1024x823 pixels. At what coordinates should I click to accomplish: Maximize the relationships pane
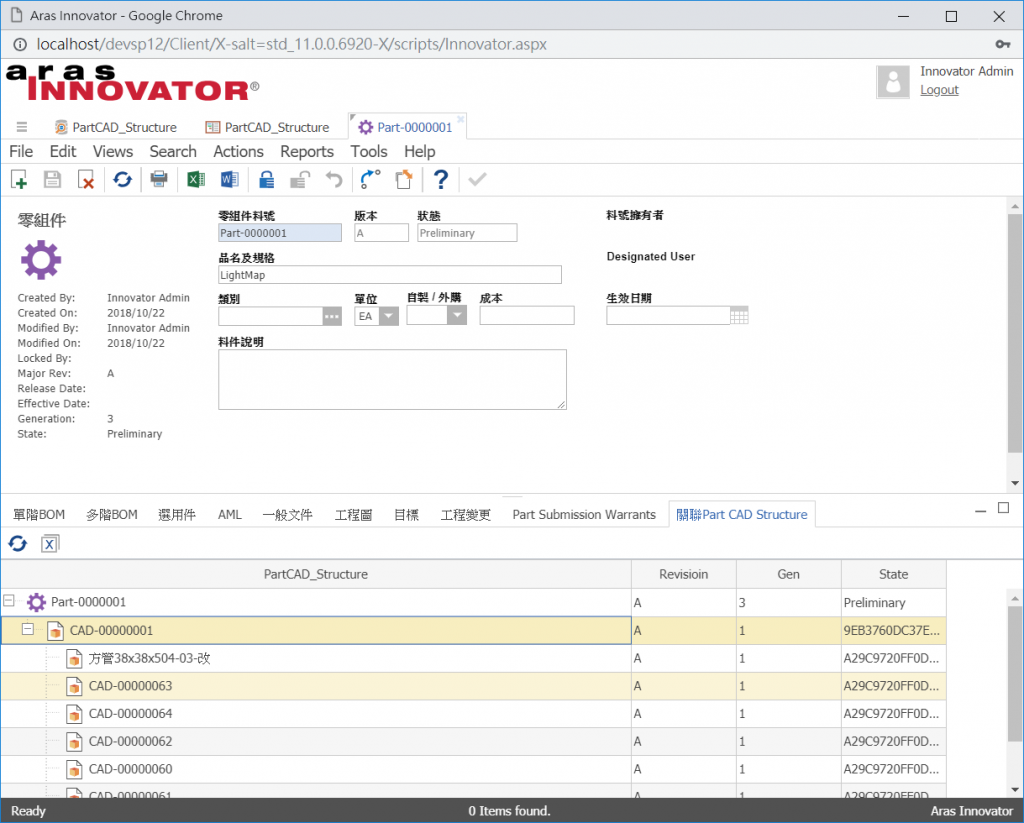pos(1004,508)
